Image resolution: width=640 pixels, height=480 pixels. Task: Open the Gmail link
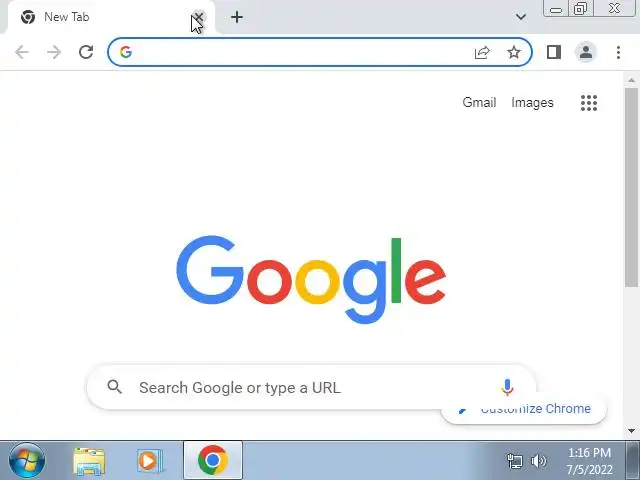pos(479,102)
